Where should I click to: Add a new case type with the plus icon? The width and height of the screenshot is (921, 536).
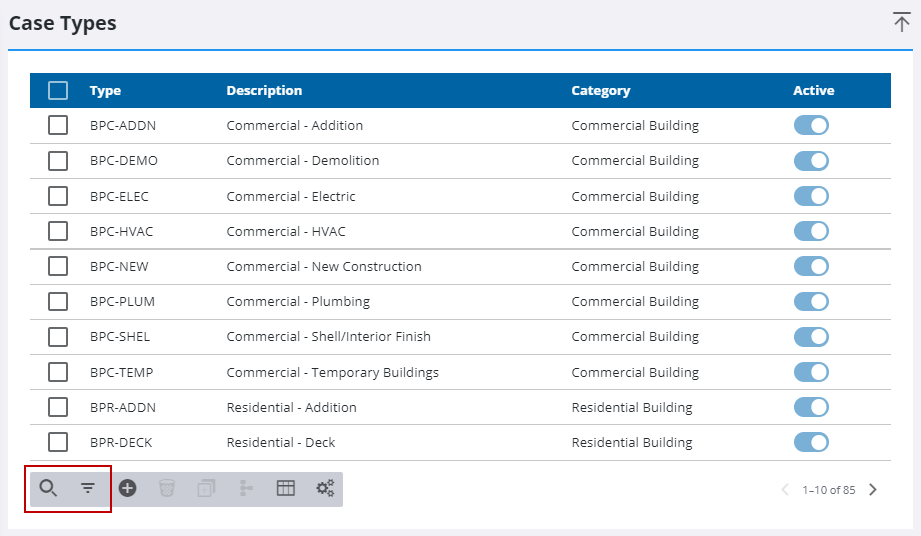coord(127,488)
